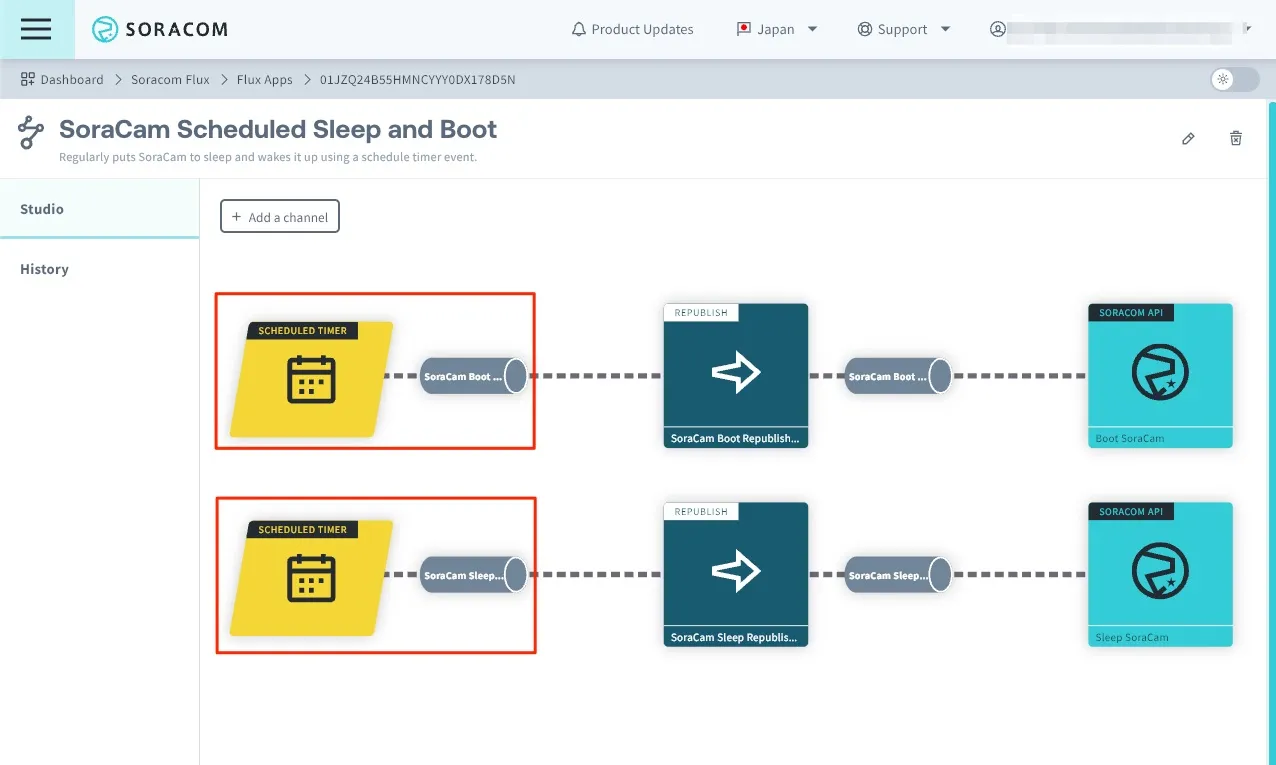Expand the Japan coverage dropdown
The height and width of the screenshot is (765, 1276).
(777, 29)
